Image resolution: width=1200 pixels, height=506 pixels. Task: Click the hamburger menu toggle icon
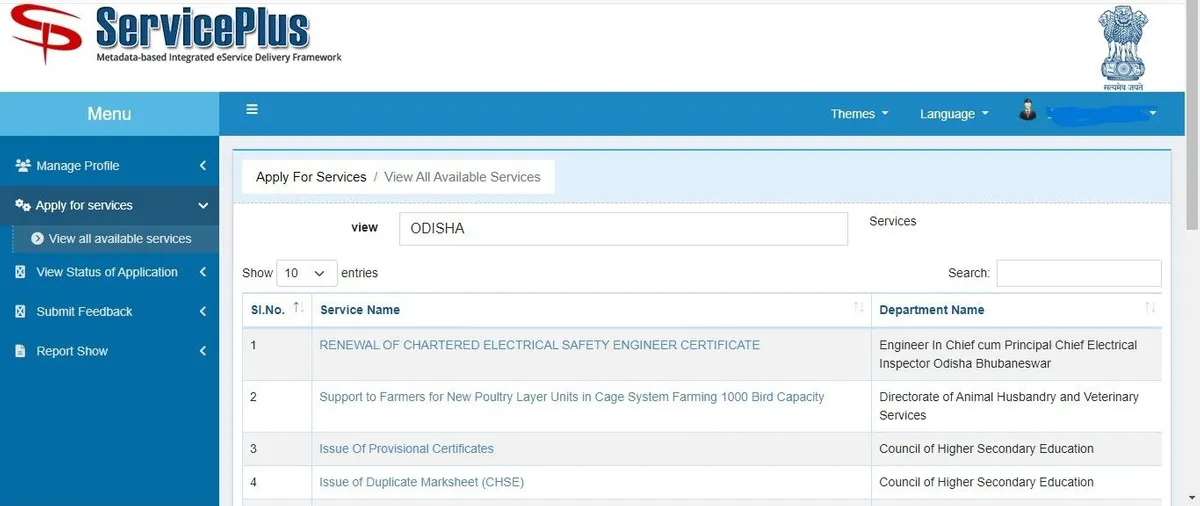click(x=252, y=110)
